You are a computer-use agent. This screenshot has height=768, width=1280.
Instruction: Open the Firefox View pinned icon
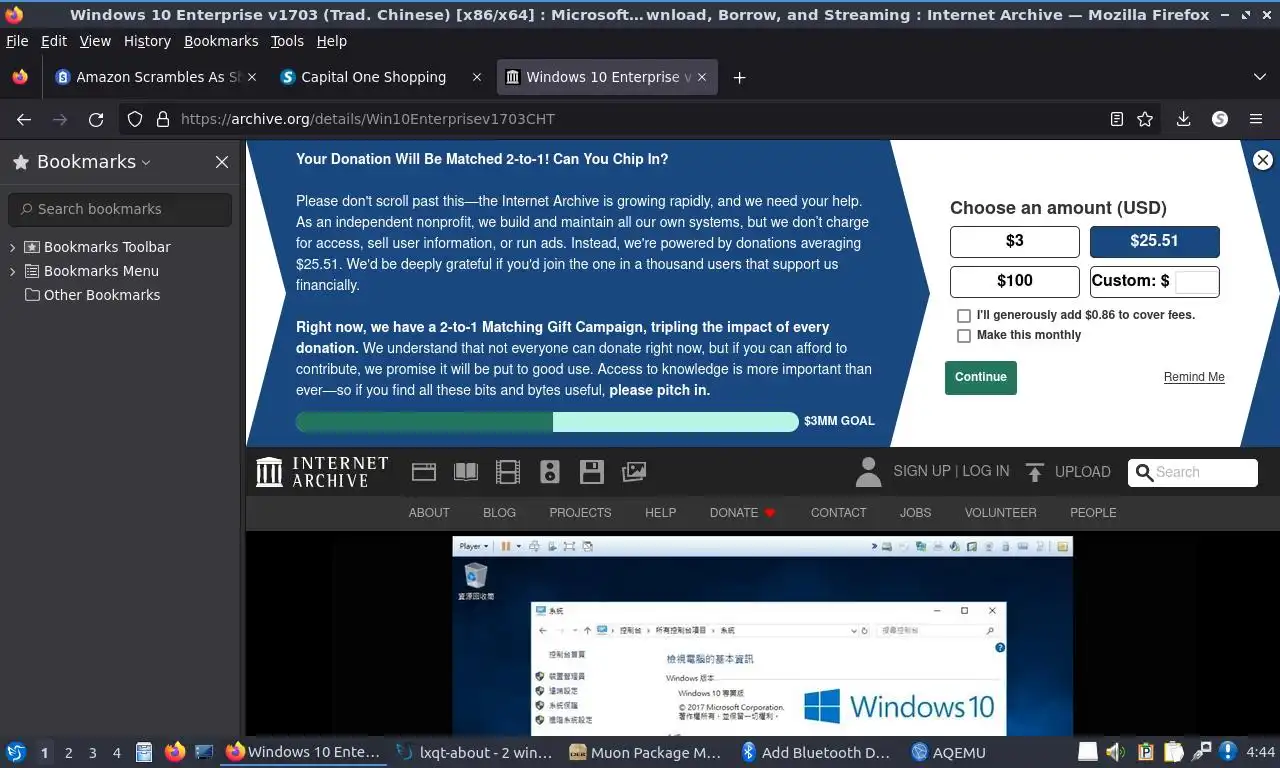coord(19,77)
